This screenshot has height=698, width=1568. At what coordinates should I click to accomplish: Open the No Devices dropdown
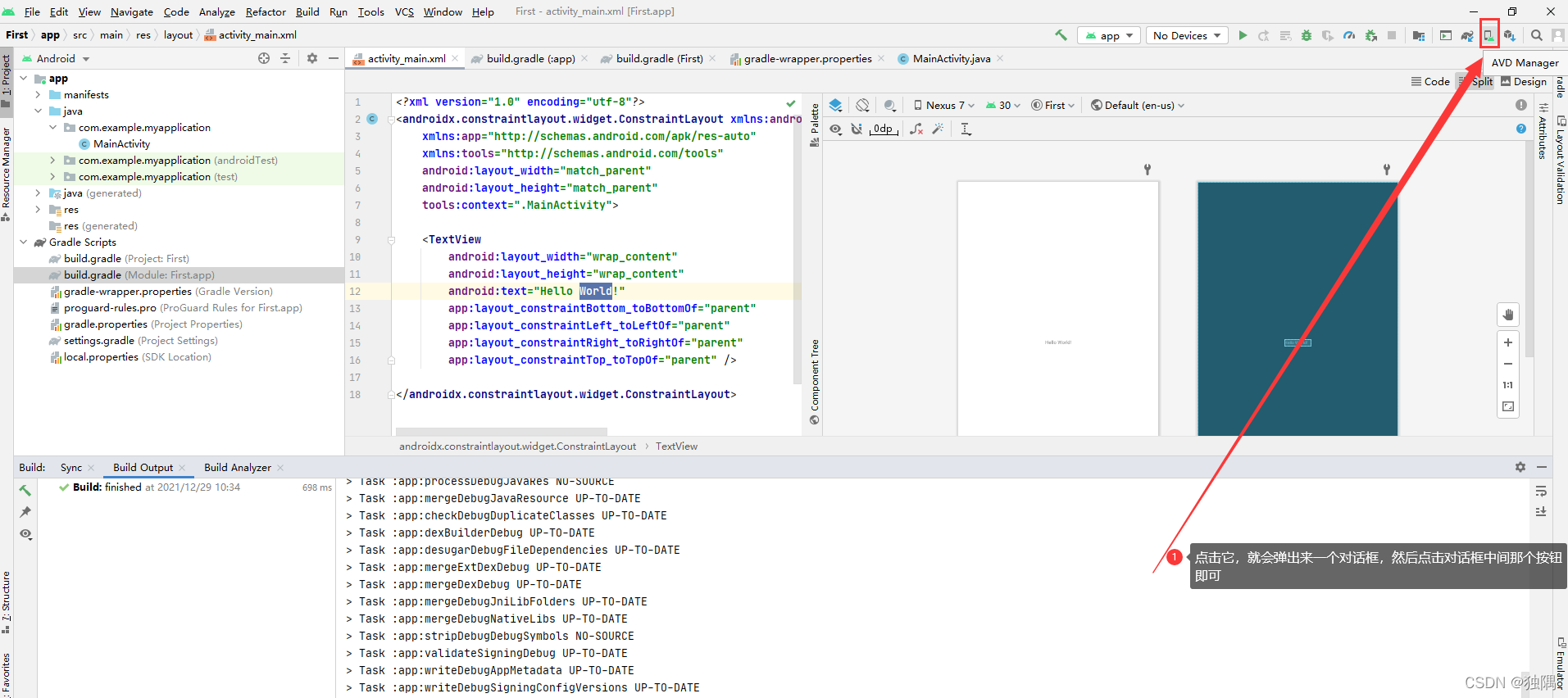[1186, 35]
